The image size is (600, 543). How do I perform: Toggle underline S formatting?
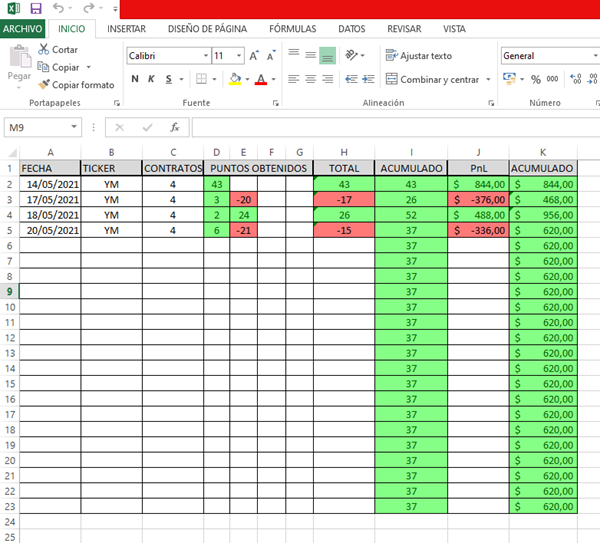pyautogui.click(x=169, y=79)
